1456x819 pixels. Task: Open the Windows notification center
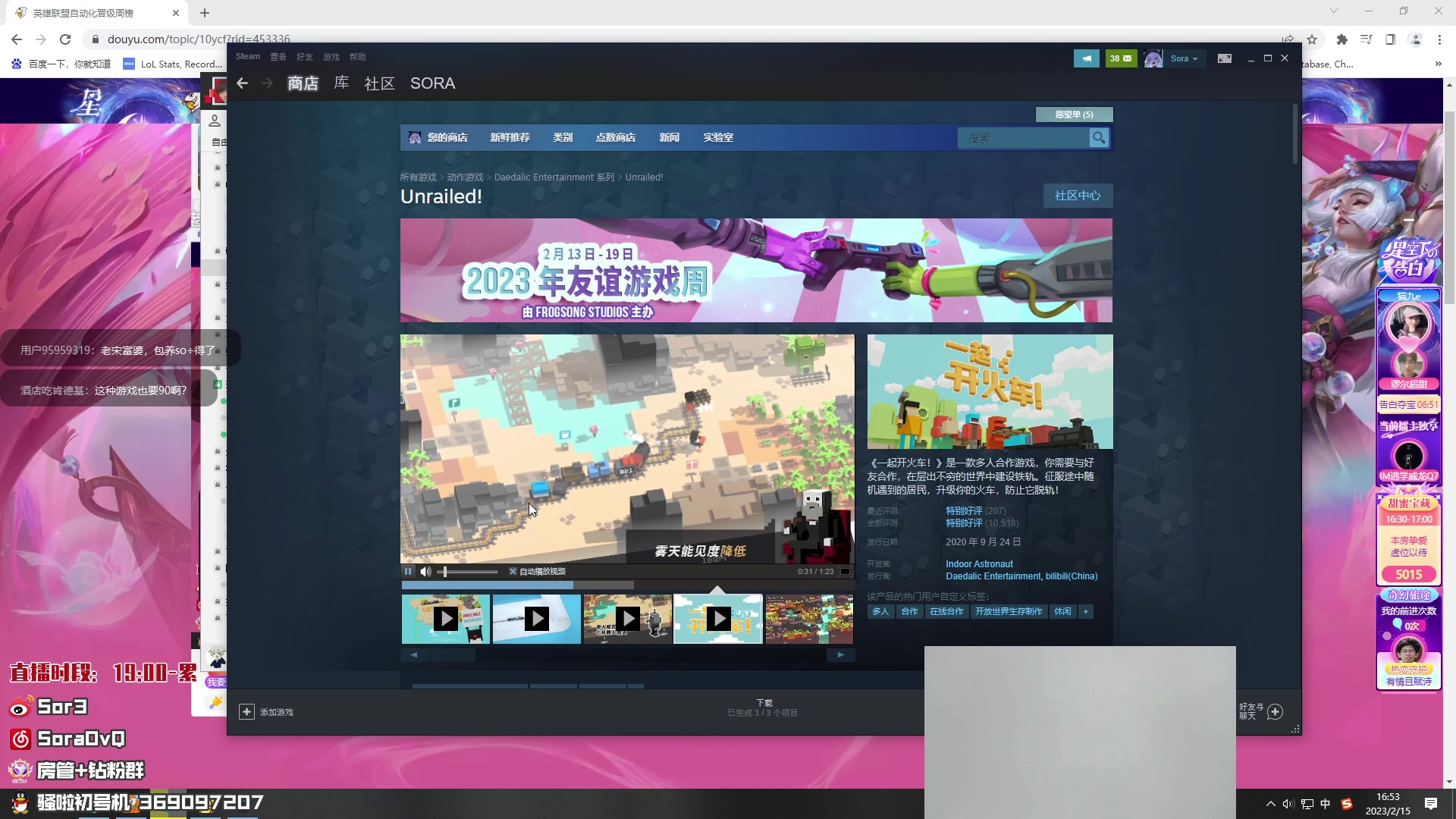click(x=1431, y=804)
